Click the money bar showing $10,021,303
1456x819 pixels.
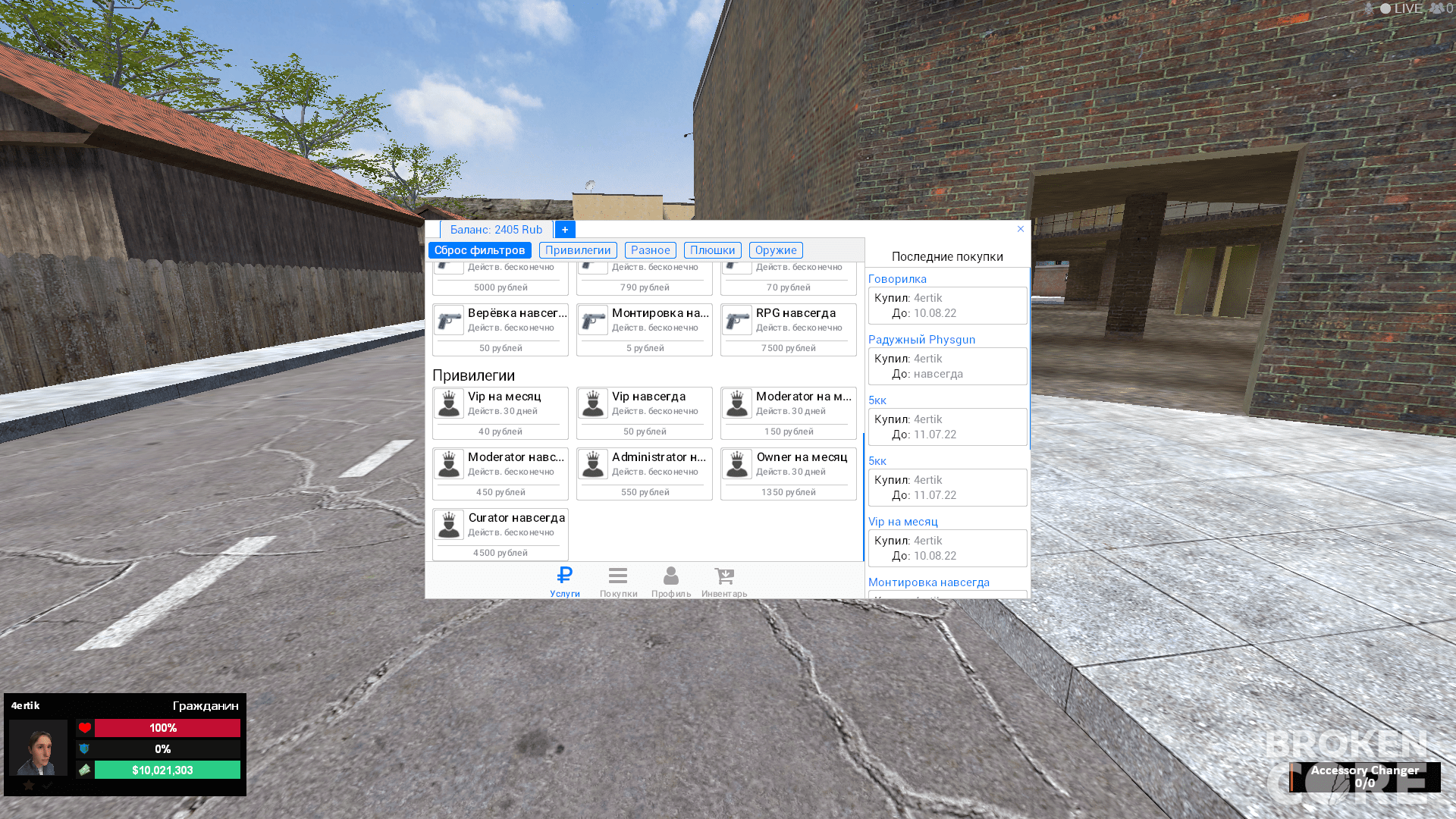[x=167, y=770]
